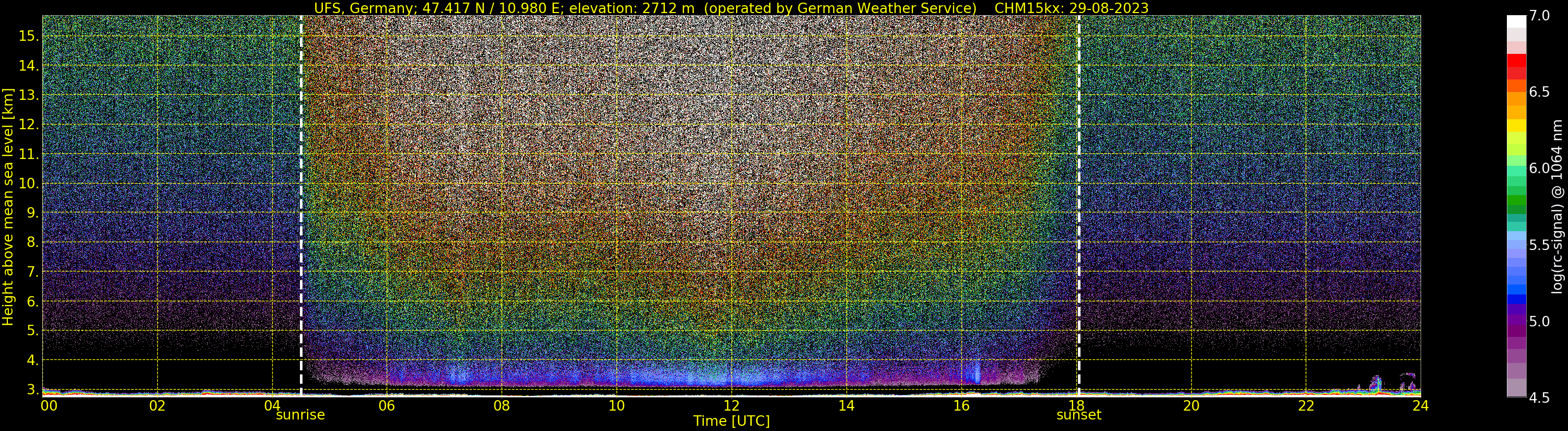
Task: Click the height axis tick label '15.'
Action: pyautogui.click(x=29, y=36)
